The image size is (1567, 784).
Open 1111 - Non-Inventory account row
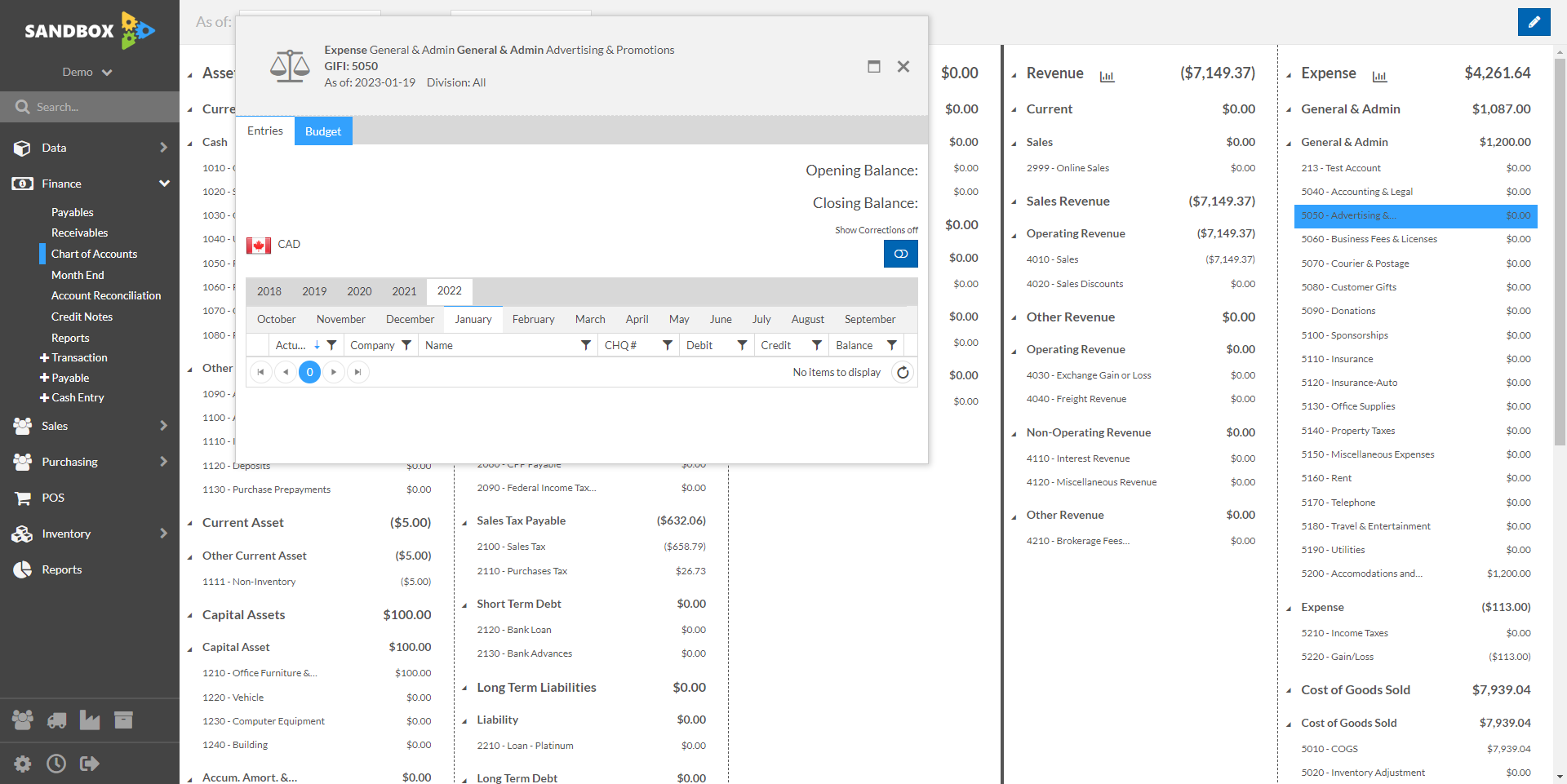coord(317,582)
